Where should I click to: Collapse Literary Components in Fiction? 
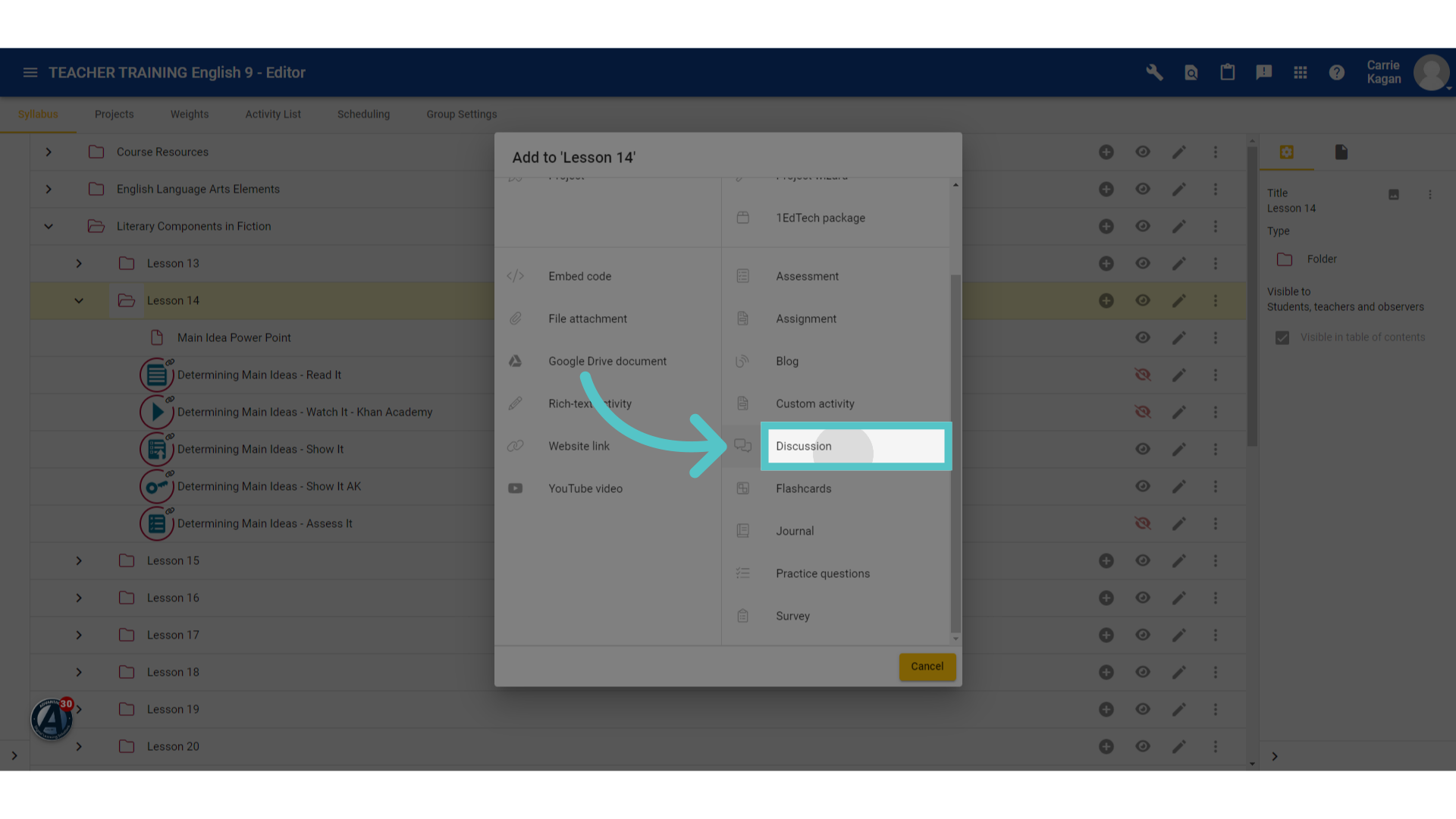pyautogui.click(x=49, y=226)
